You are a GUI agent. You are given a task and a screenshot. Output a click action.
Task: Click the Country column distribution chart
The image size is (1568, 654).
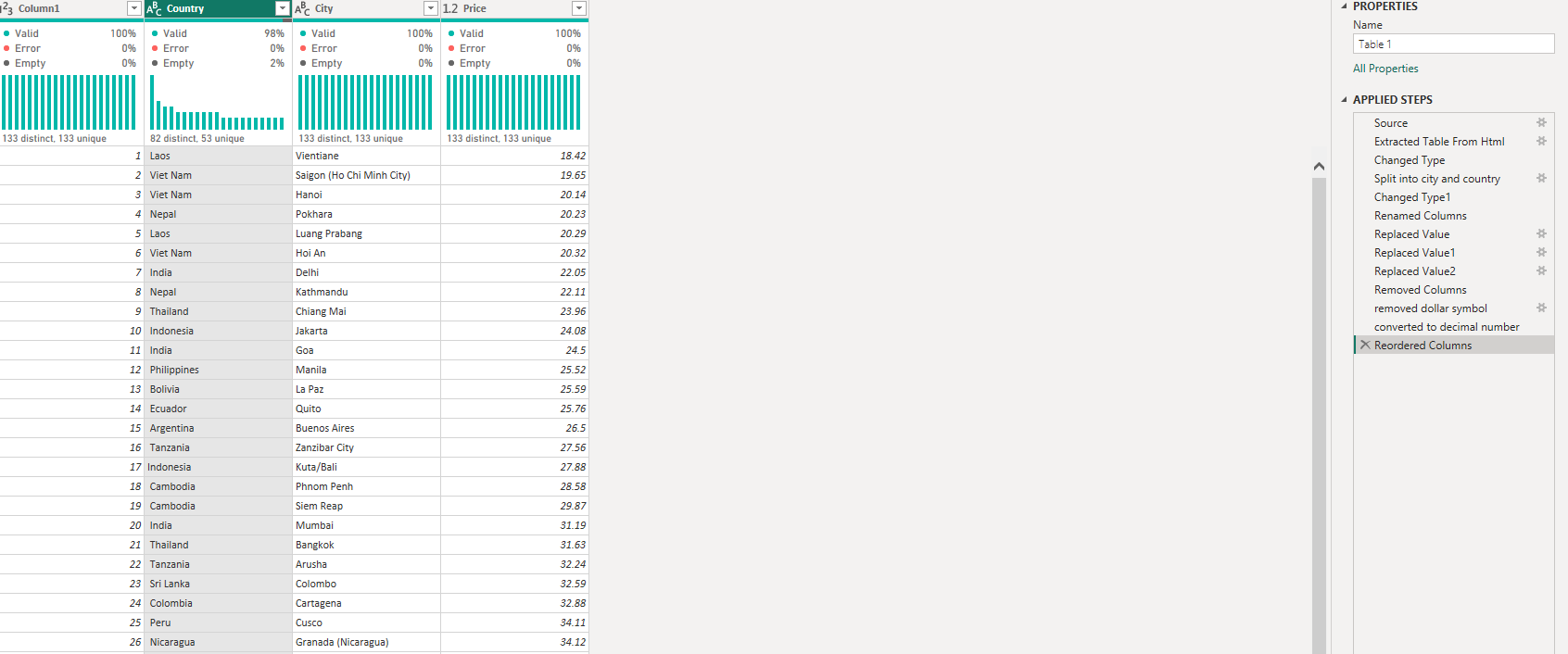click(x=218, y=102)
